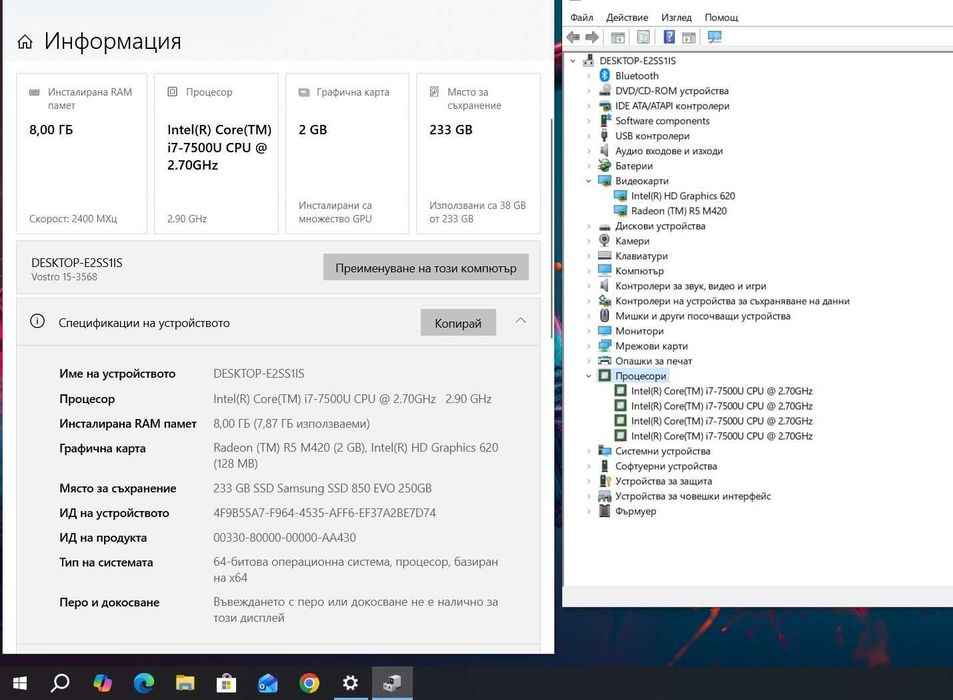Select Фърмуер category
Screen dimensions: 953x700
[x=635, y=511]
